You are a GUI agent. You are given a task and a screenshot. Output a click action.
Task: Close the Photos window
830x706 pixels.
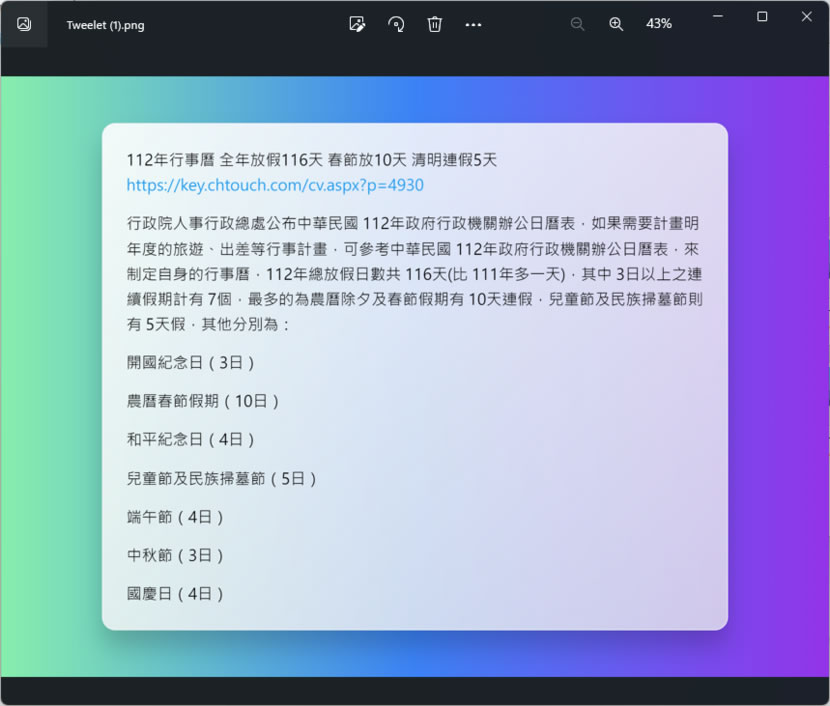(x=807, y=16)
